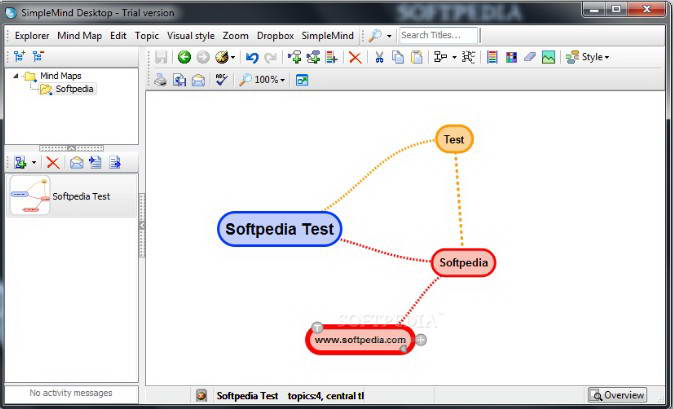Open the Visual style menu
The image size is (673, 409).
coord(191,36)
